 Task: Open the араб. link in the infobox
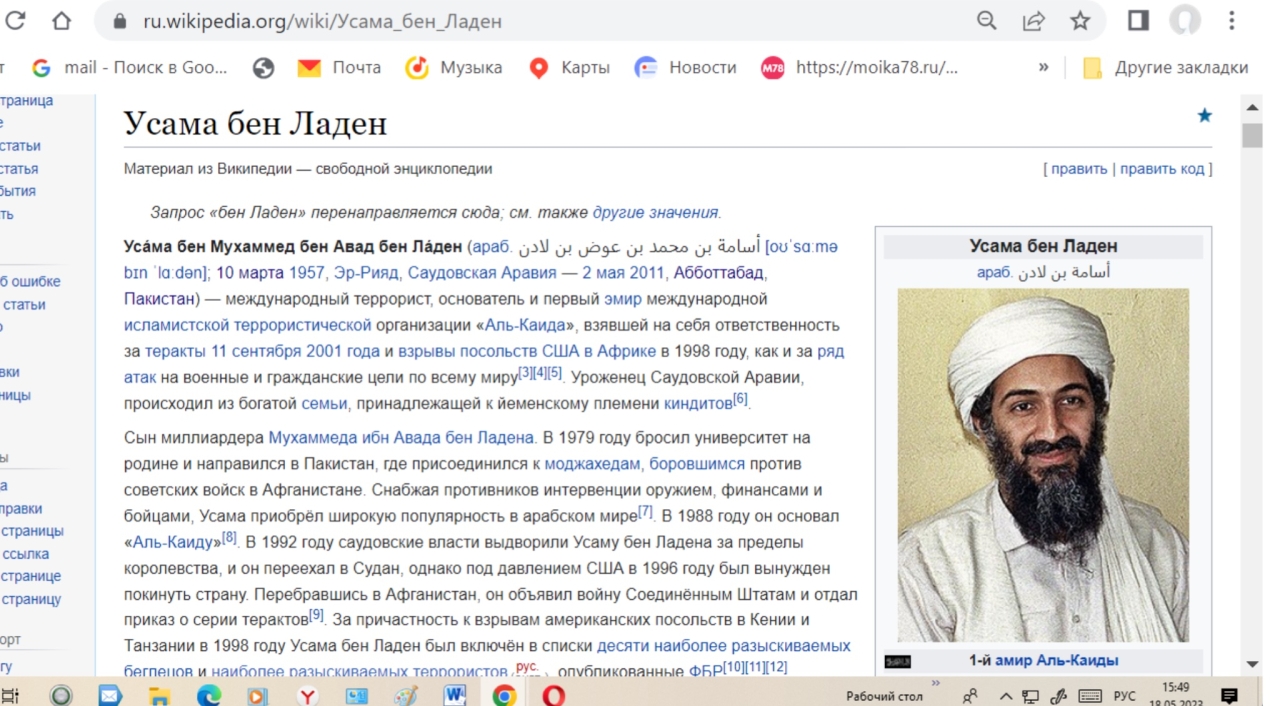996,272
